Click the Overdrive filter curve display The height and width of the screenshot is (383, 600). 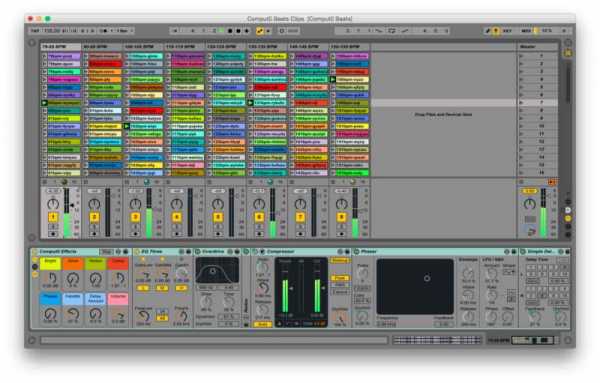[x=217, y=270]
